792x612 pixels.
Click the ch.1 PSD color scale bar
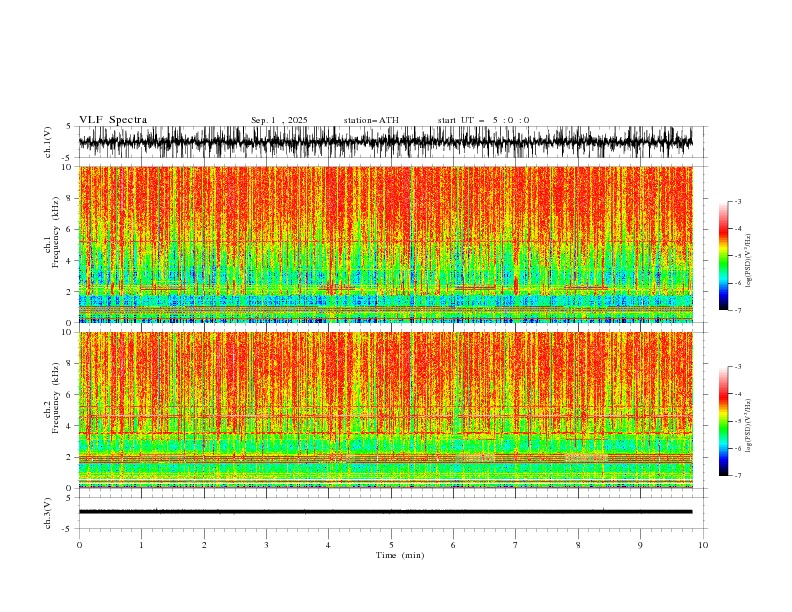click(723, 255)
